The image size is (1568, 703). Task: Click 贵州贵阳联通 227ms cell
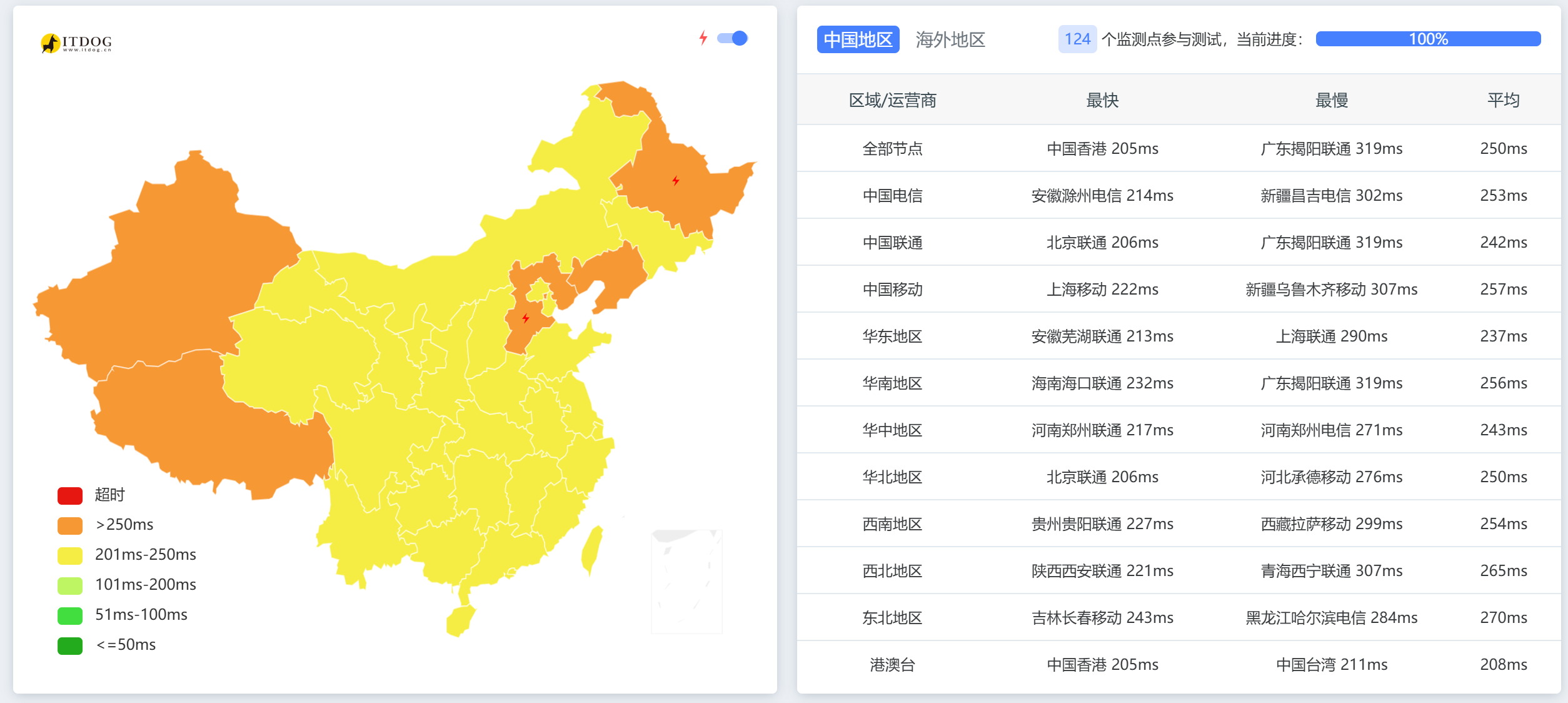point(1102,523)
